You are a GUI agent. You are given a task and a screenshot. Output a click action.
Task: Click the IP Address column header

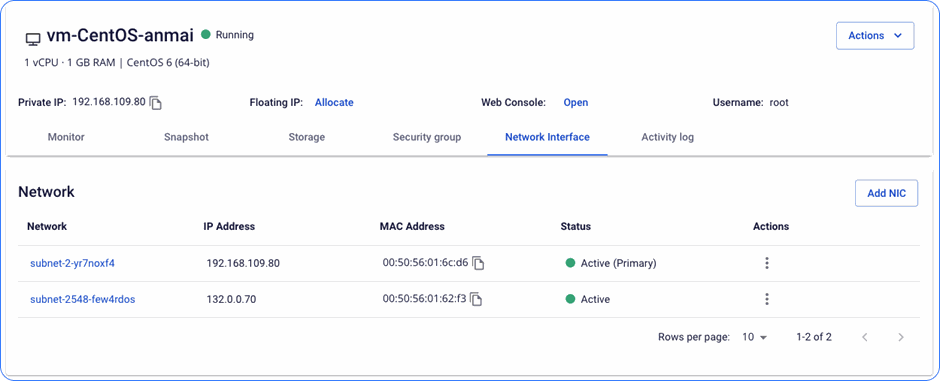[229, 226]
